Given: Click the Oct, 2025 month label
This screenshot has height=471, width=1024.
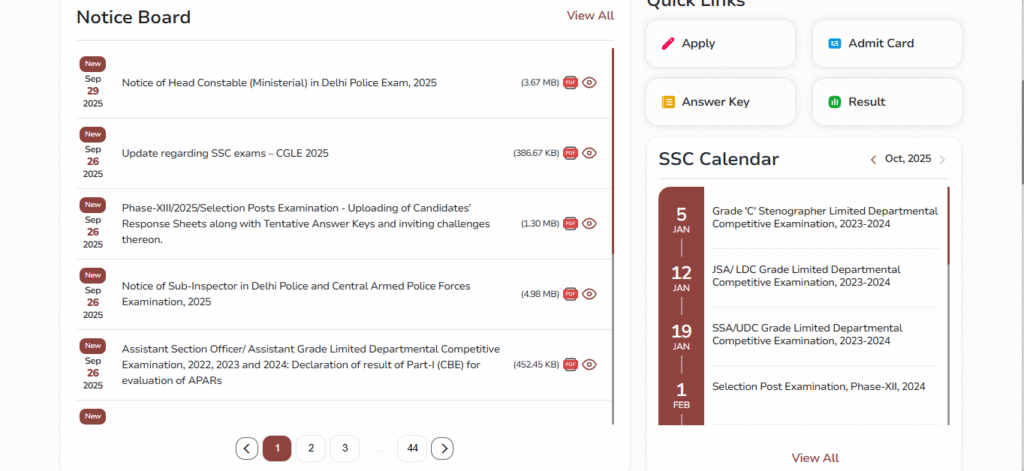Looking at the screenshot, I should pyautogui.click(x=908, y=159).
